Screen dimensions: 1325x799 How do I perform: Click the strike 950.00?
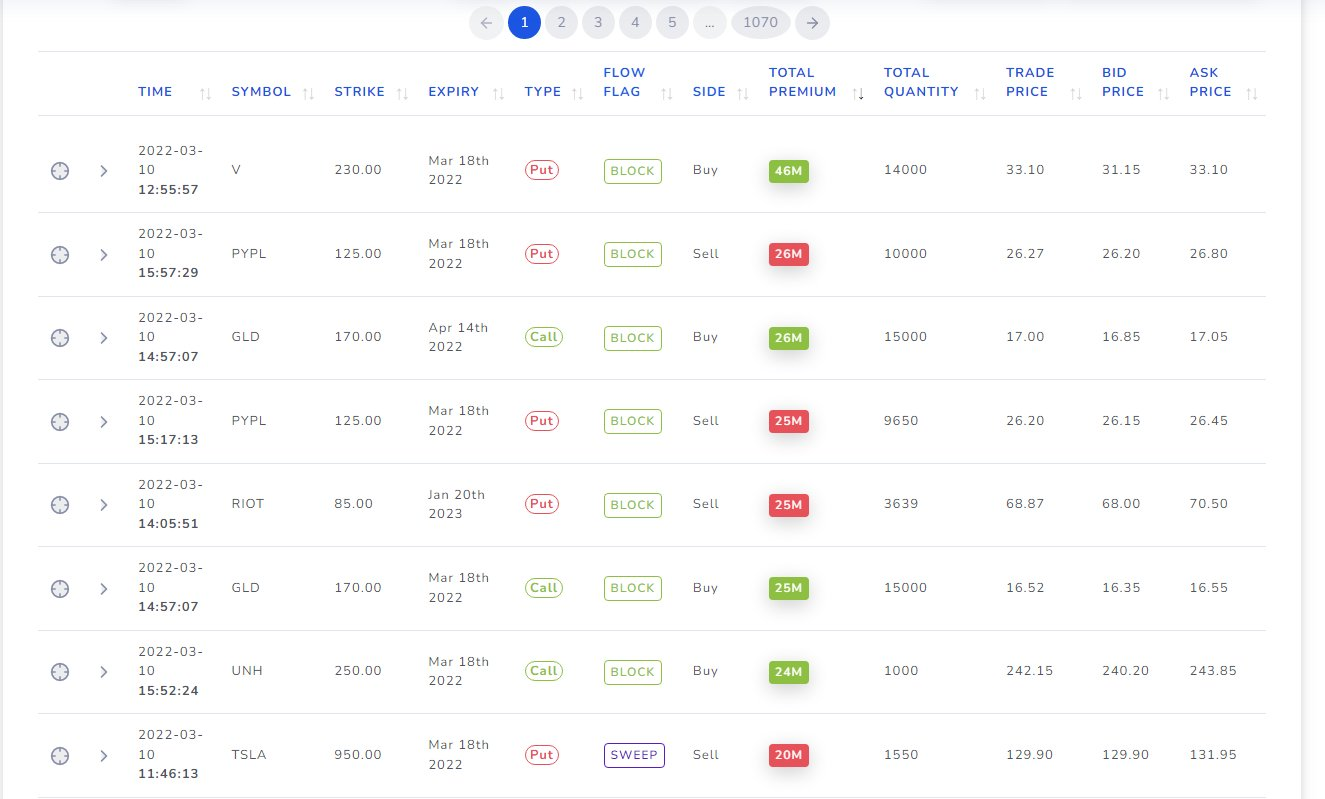[358, 755]
